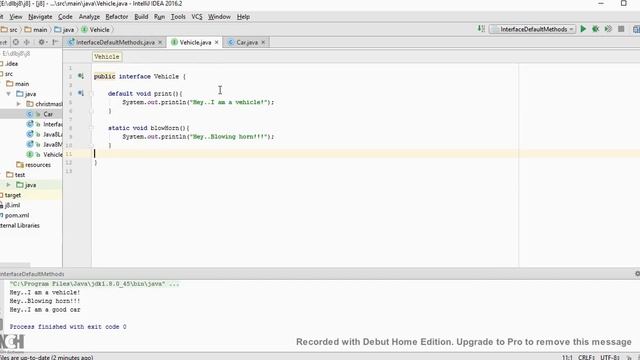Close the Vehicle.java tab
This screenshot has height=360, width=640.
(217, 42)
